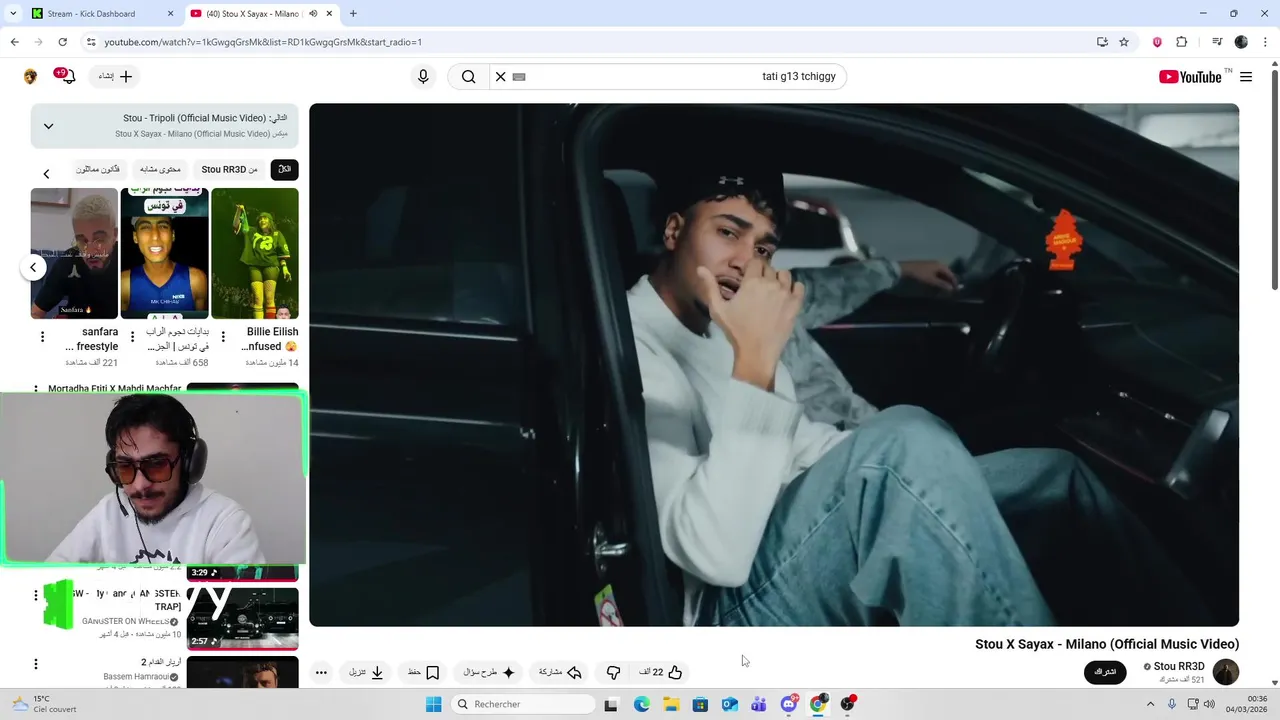Viewport: 1280px width, 720px height.
Task: Show hidden system tray icons chevron
Action: click(1150, 704)
